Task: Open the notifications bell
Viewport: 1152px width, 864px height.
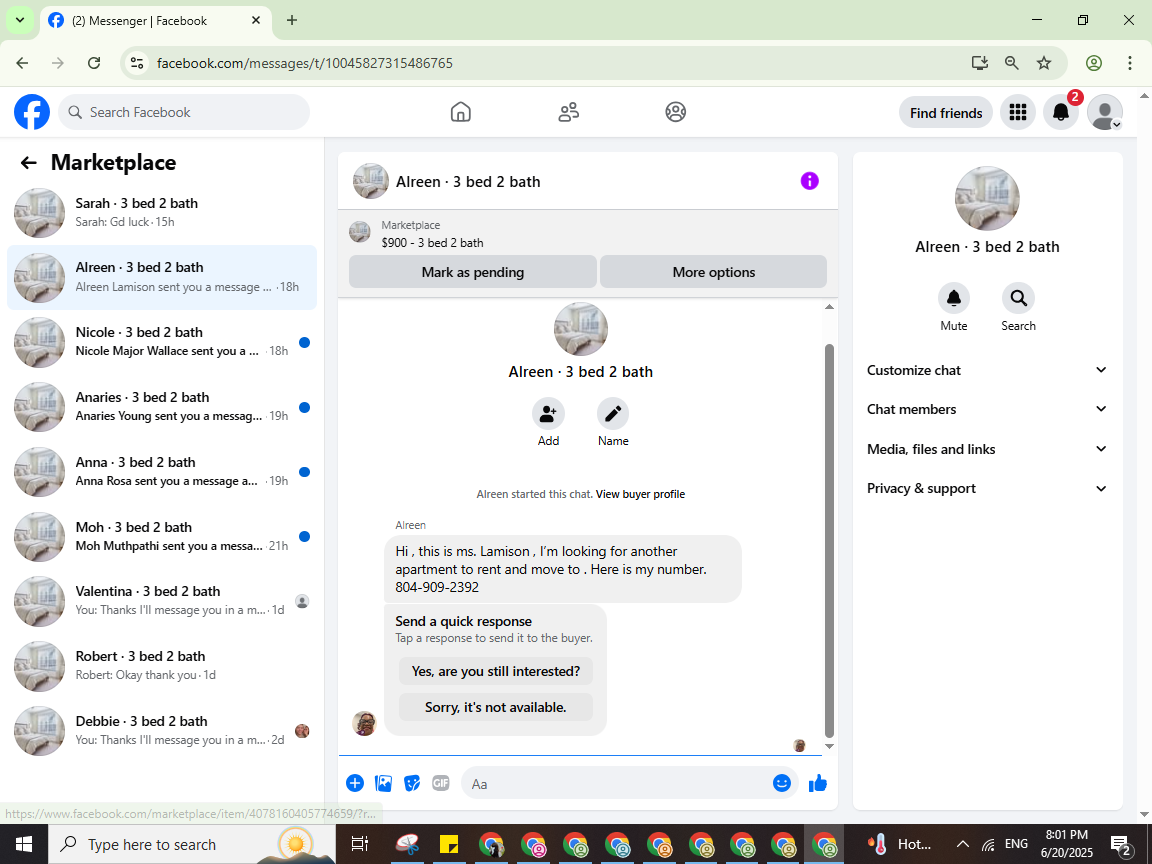Action: 1061,112
